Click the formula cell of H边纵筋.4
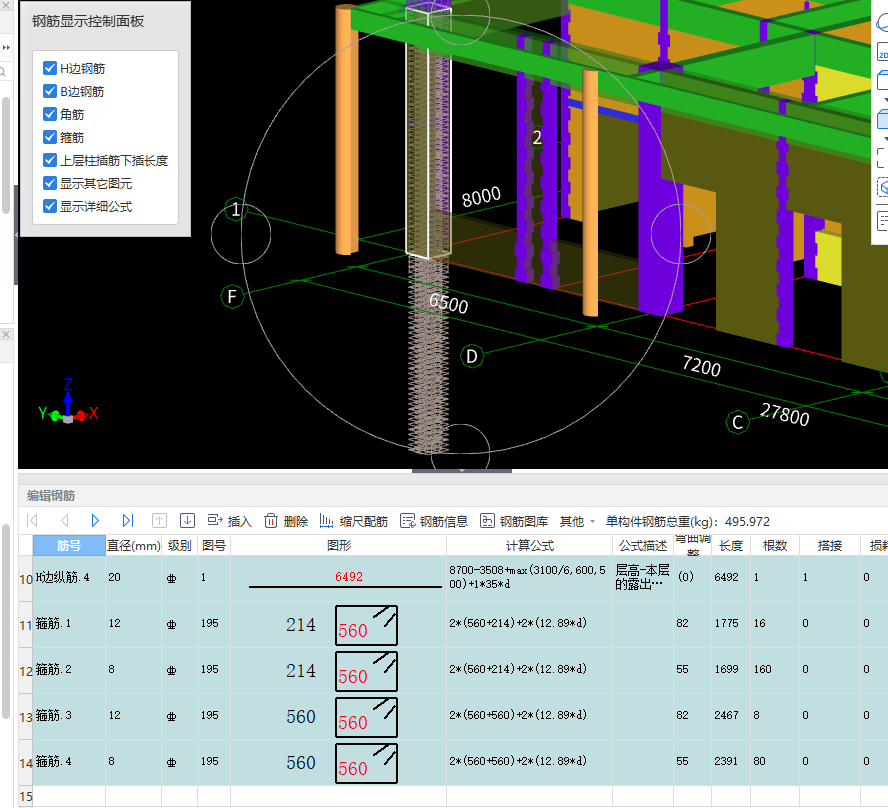Image resolution: width=888 pixels, height=808 pixels. (530, 578)
